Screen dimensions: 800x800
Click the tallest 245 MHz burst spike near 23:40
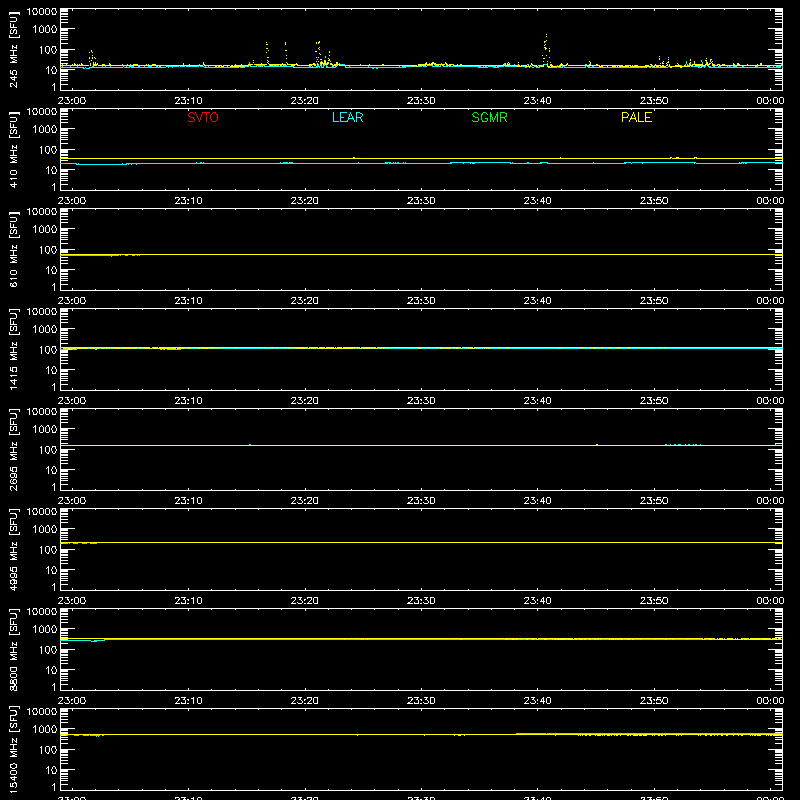click(546, 49)
